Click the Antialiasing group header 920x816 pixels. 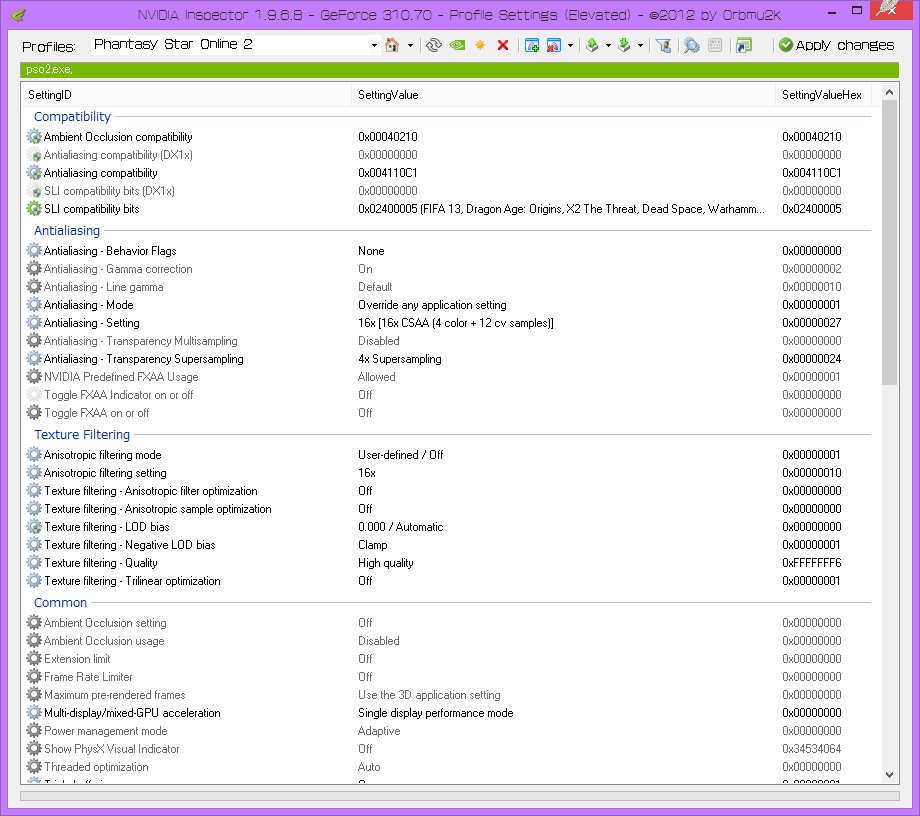[67, 231]
